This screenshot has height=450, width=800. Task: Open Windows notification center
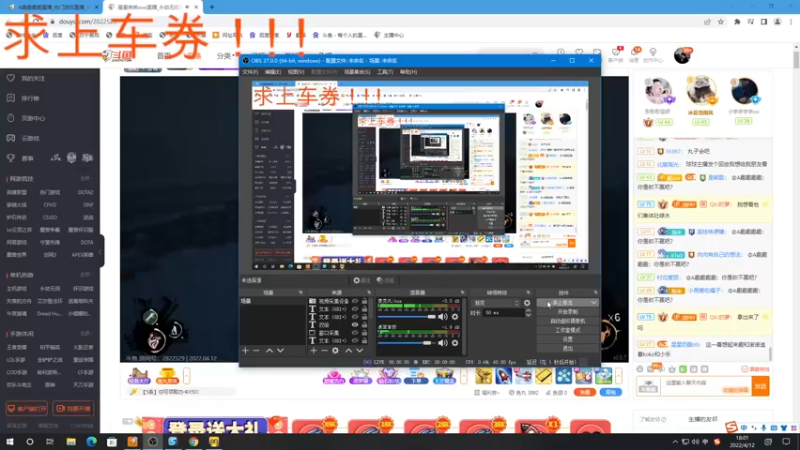pyautogui.click(x=786, y=441)
